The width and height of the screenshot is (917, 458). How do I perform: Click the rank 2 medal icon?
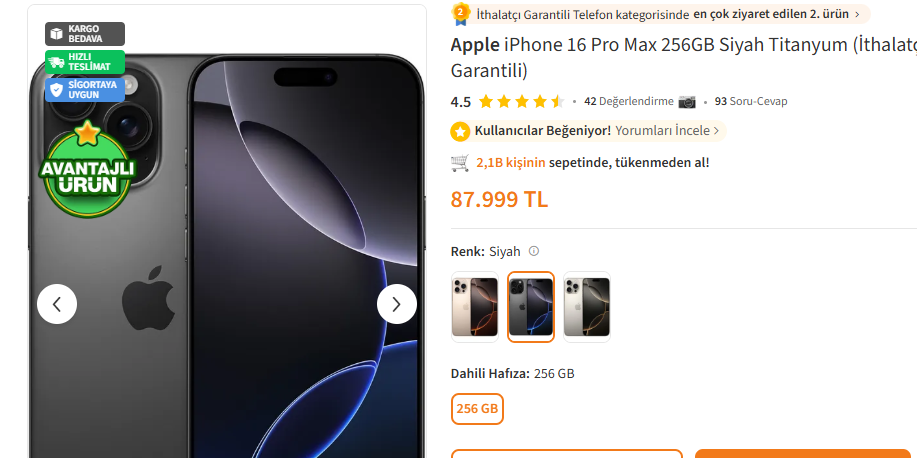(461, 14)
